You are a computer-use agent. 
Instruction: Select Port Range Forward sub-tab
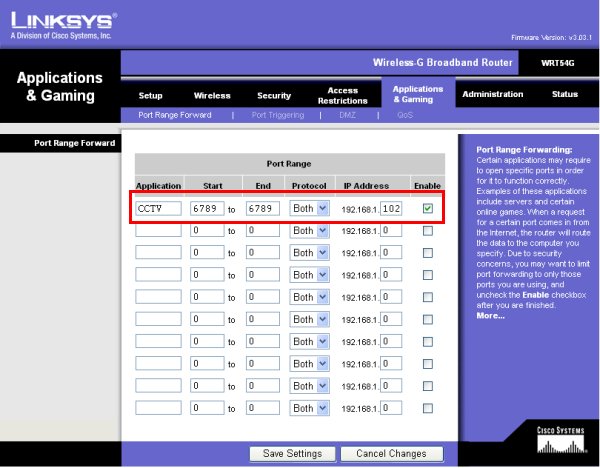tap(175, 115)
